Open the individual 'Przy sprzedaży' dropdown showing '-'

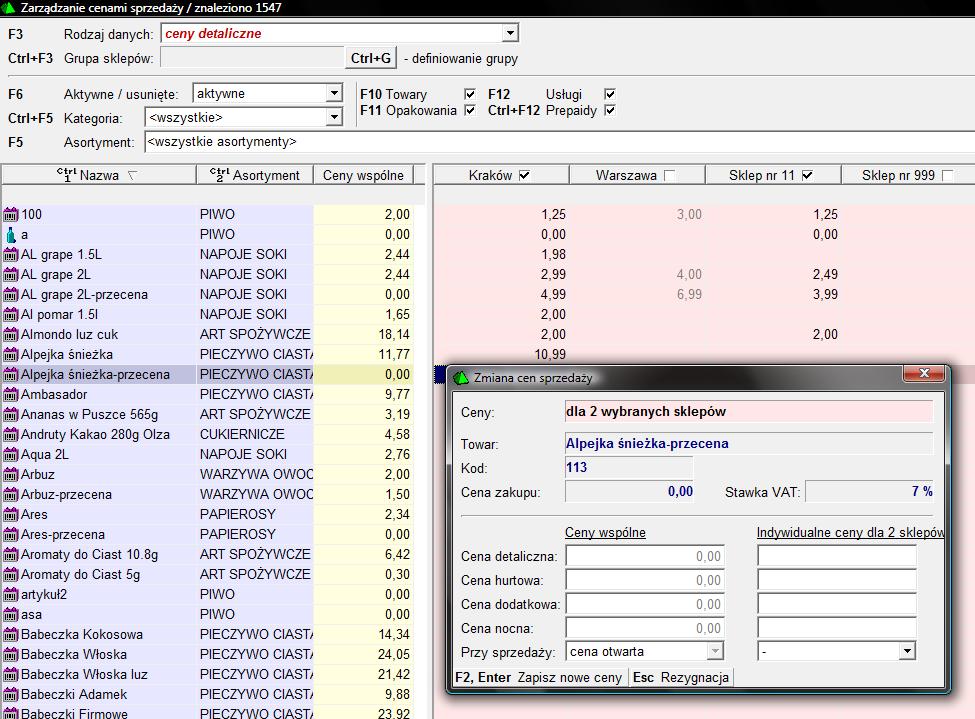[907, 651]
